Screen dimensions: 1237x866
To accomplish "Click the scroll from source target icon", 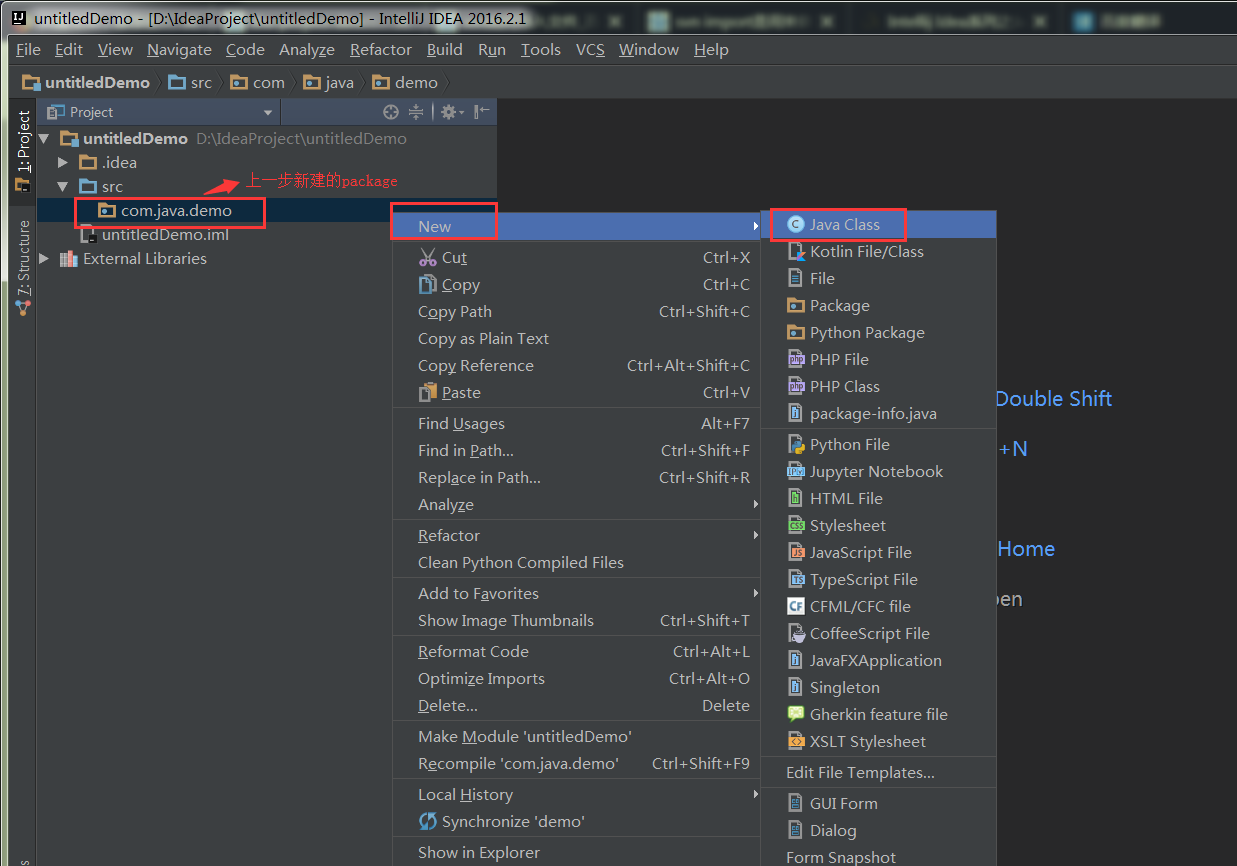I will click(391, 112).
